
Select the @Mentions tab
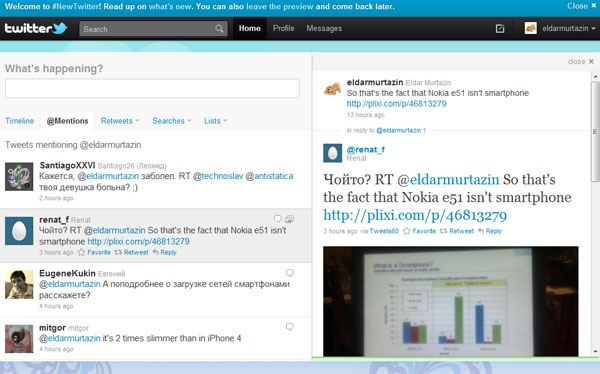(67, 121)
